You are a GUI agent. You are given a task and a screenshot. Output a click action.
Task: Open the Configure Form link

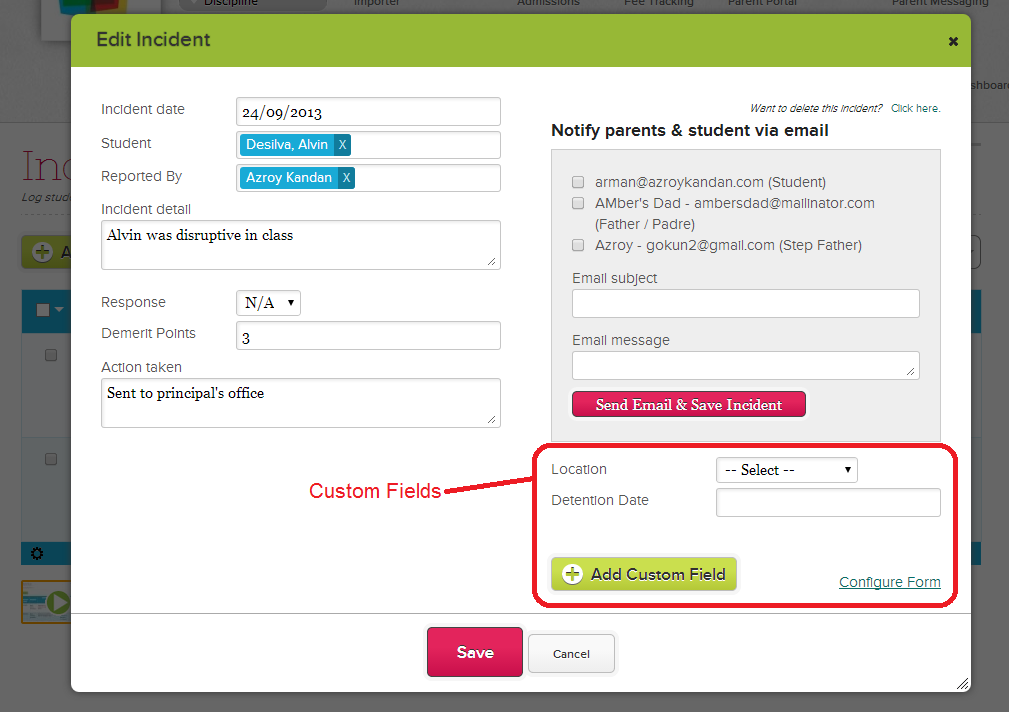[x=889, y=582]
